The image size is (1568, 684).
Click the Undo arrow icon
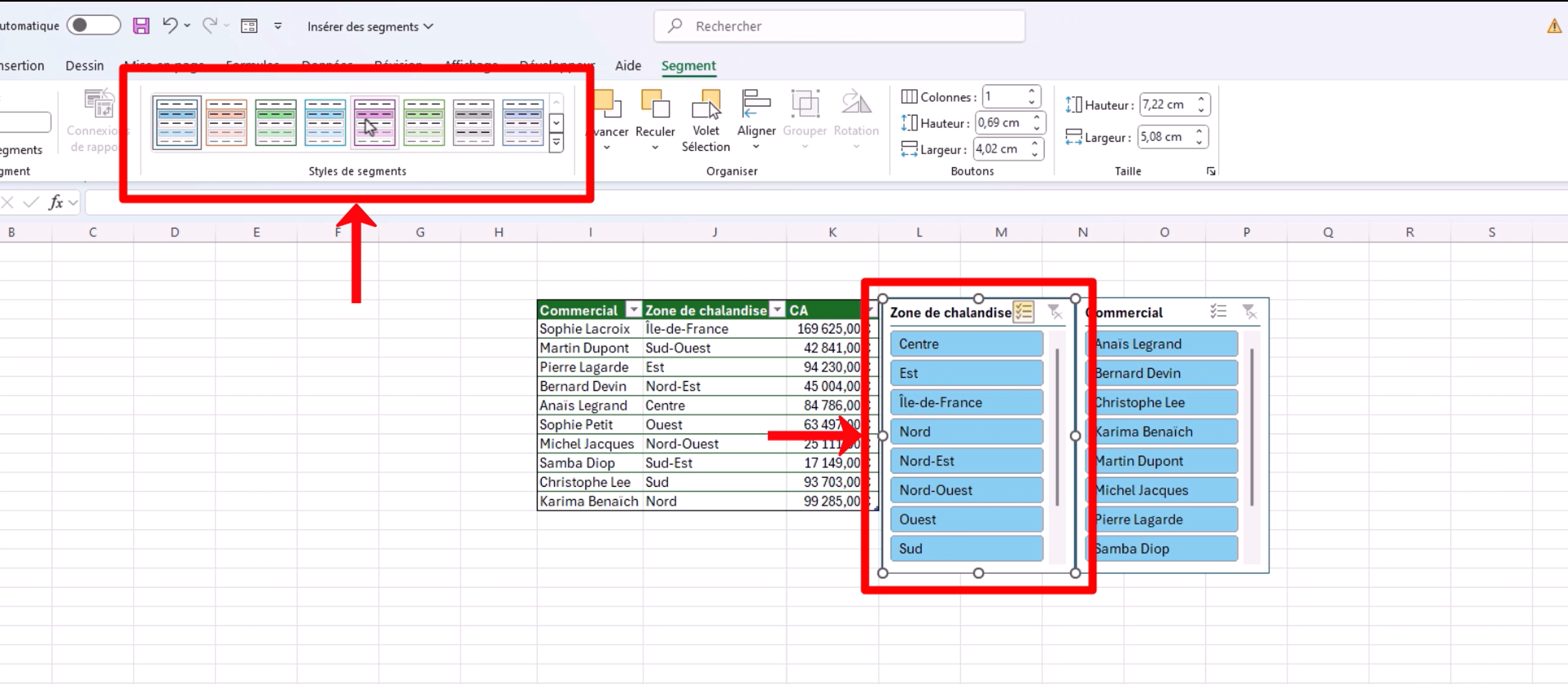coord(170,25)
